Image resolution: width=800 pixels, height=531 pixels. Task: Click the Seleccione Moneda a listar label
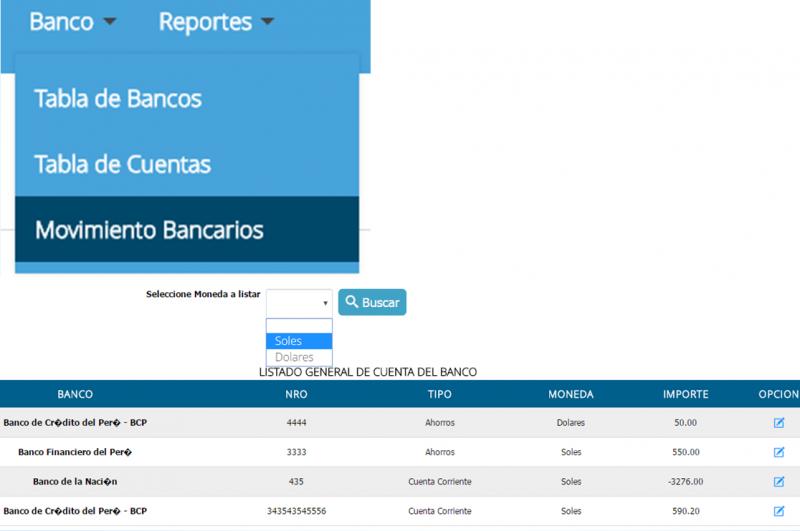(203, 294)
